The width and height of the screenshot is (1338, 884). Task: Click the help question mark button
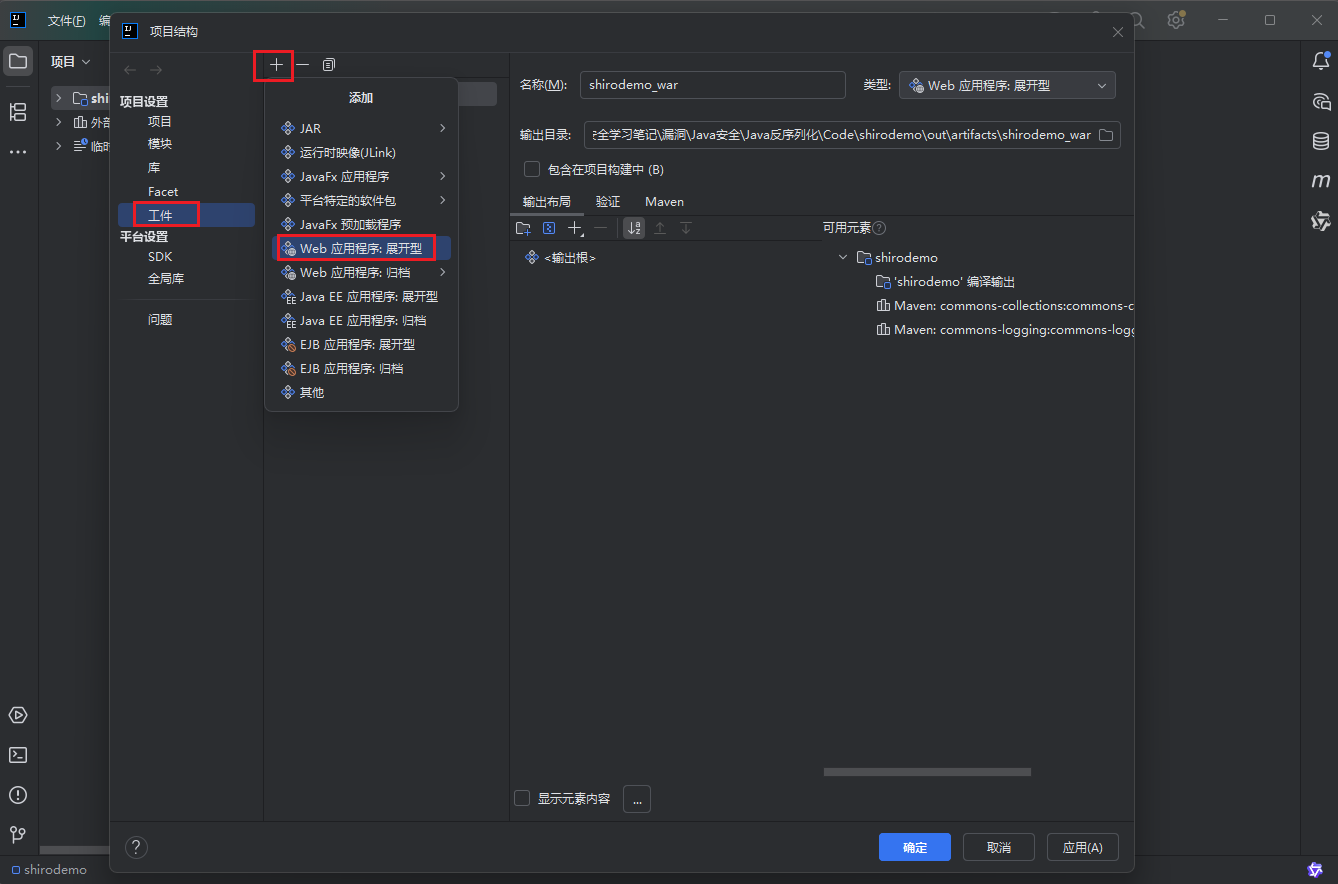[x=136, y=847]
